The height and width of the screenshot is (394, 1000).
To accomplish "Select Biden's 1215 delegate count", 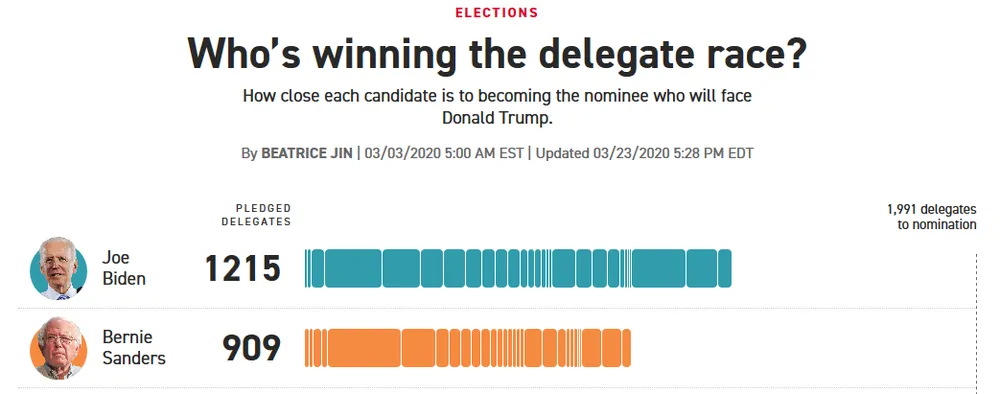I will click(x=243, y=268).
